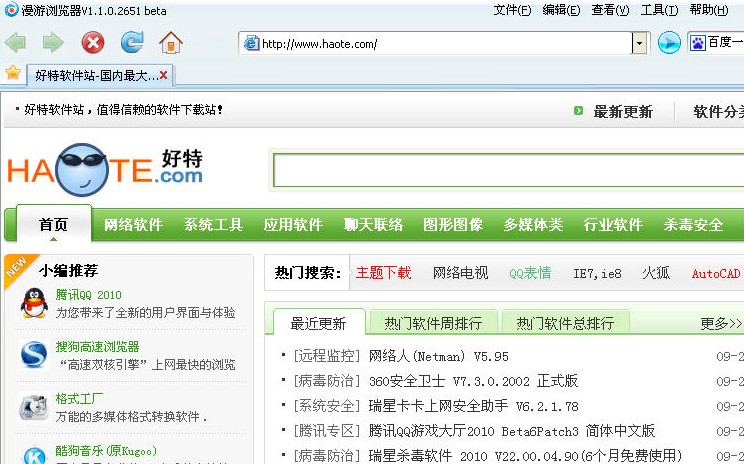Click the [系统安全] category tag
744x464 pixels.
(x=326, y=406)
